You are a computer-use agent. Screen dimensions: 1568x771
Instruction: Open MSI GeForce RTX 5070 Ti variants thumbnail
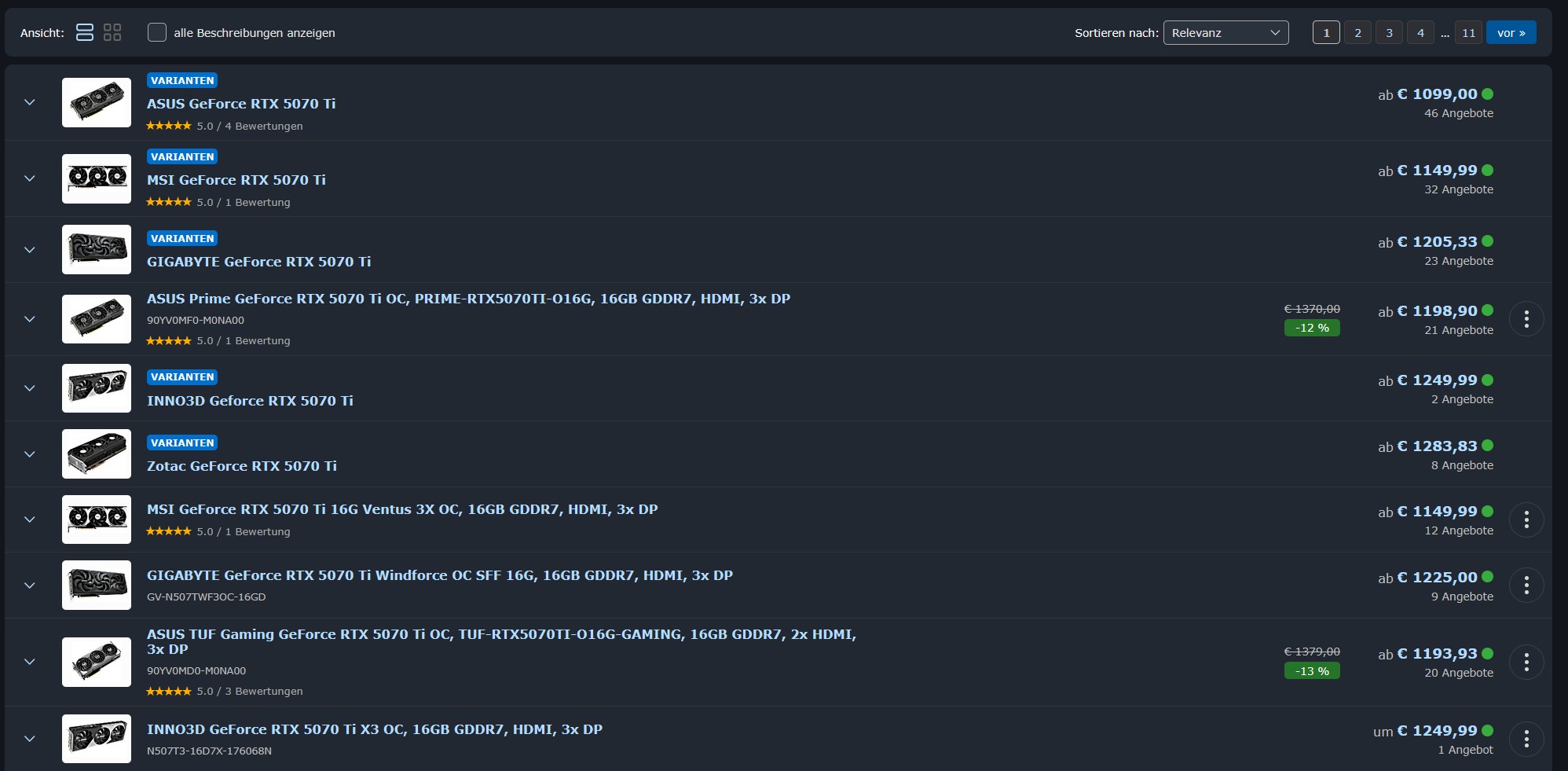[x=97, y=178]
